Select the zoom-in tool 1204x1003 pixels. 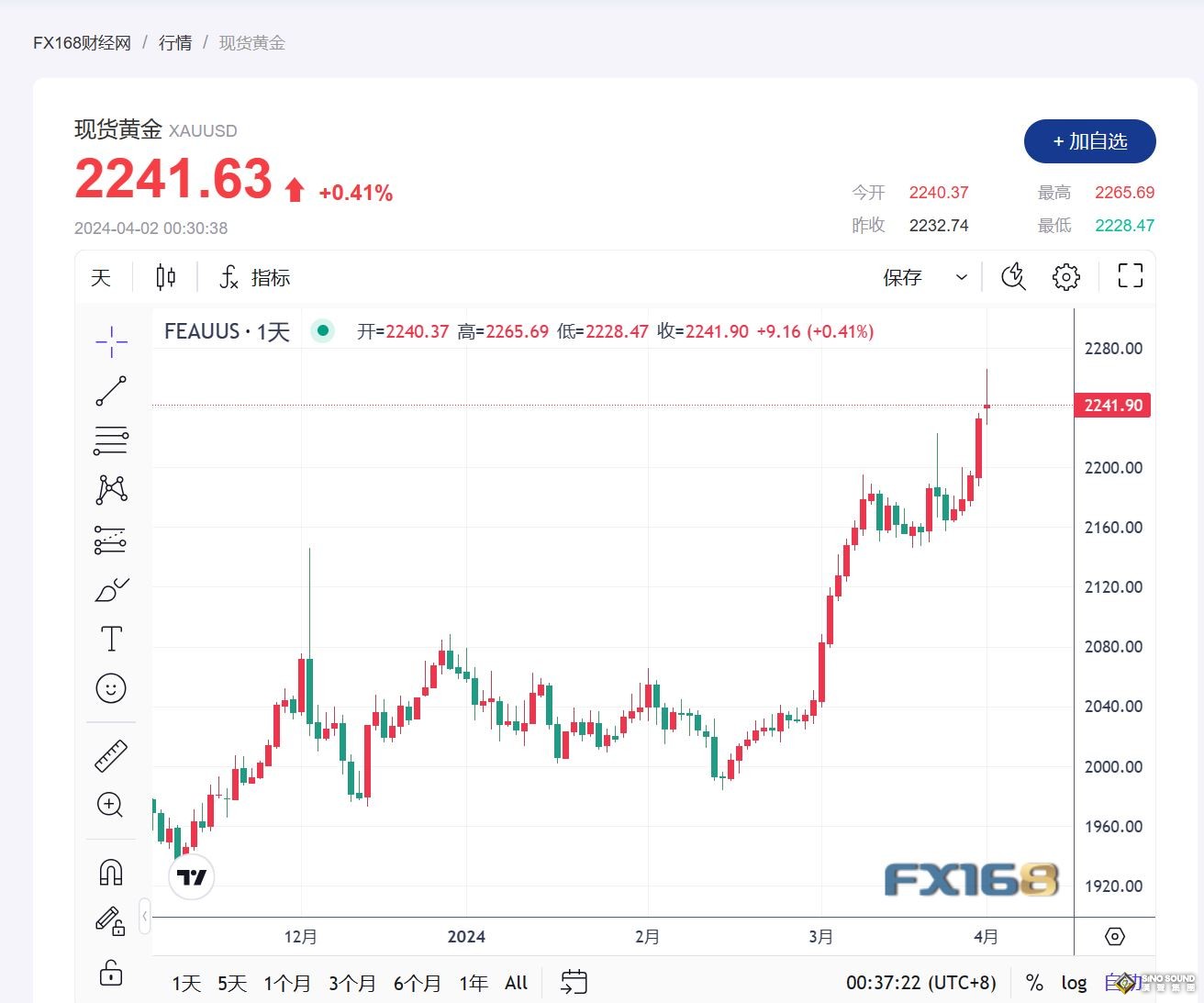(110, 805)
